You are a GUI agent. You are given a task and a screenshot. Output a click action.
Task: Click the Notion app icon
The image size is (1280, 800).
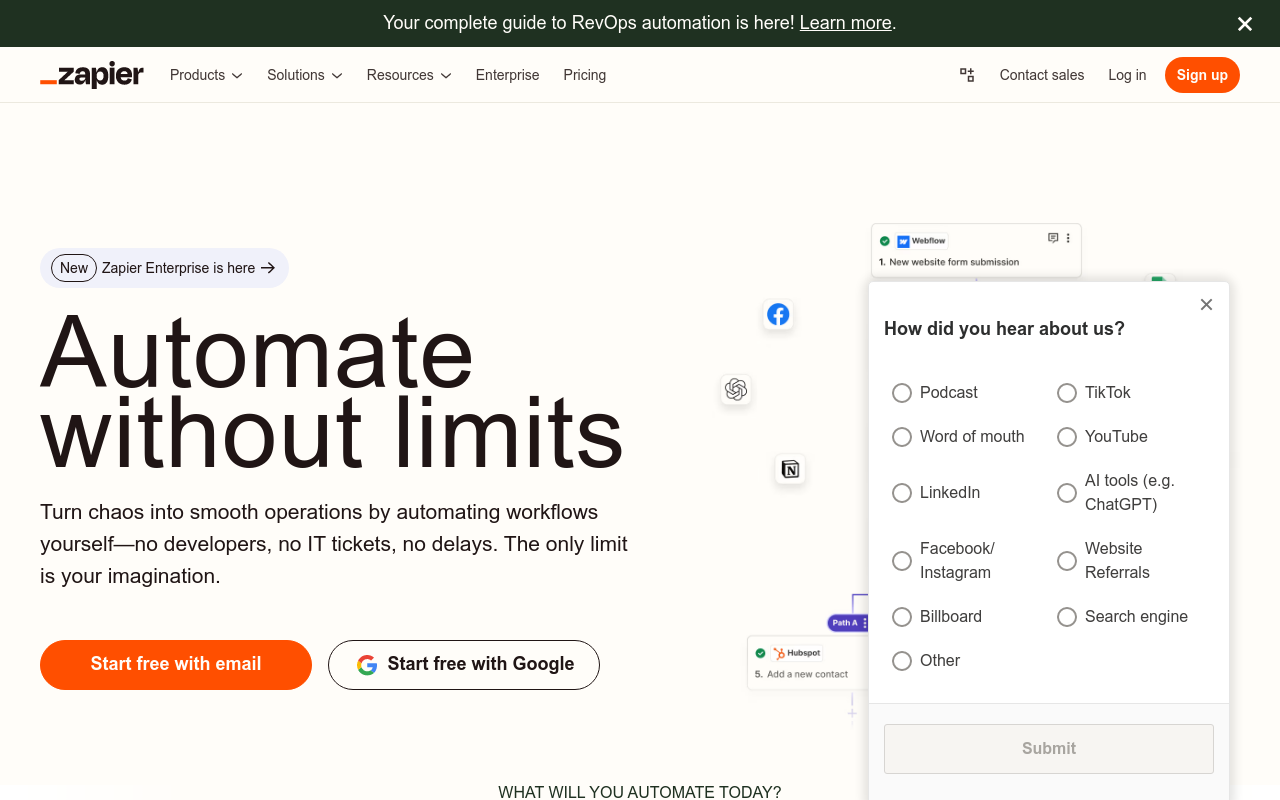[790, 469]
